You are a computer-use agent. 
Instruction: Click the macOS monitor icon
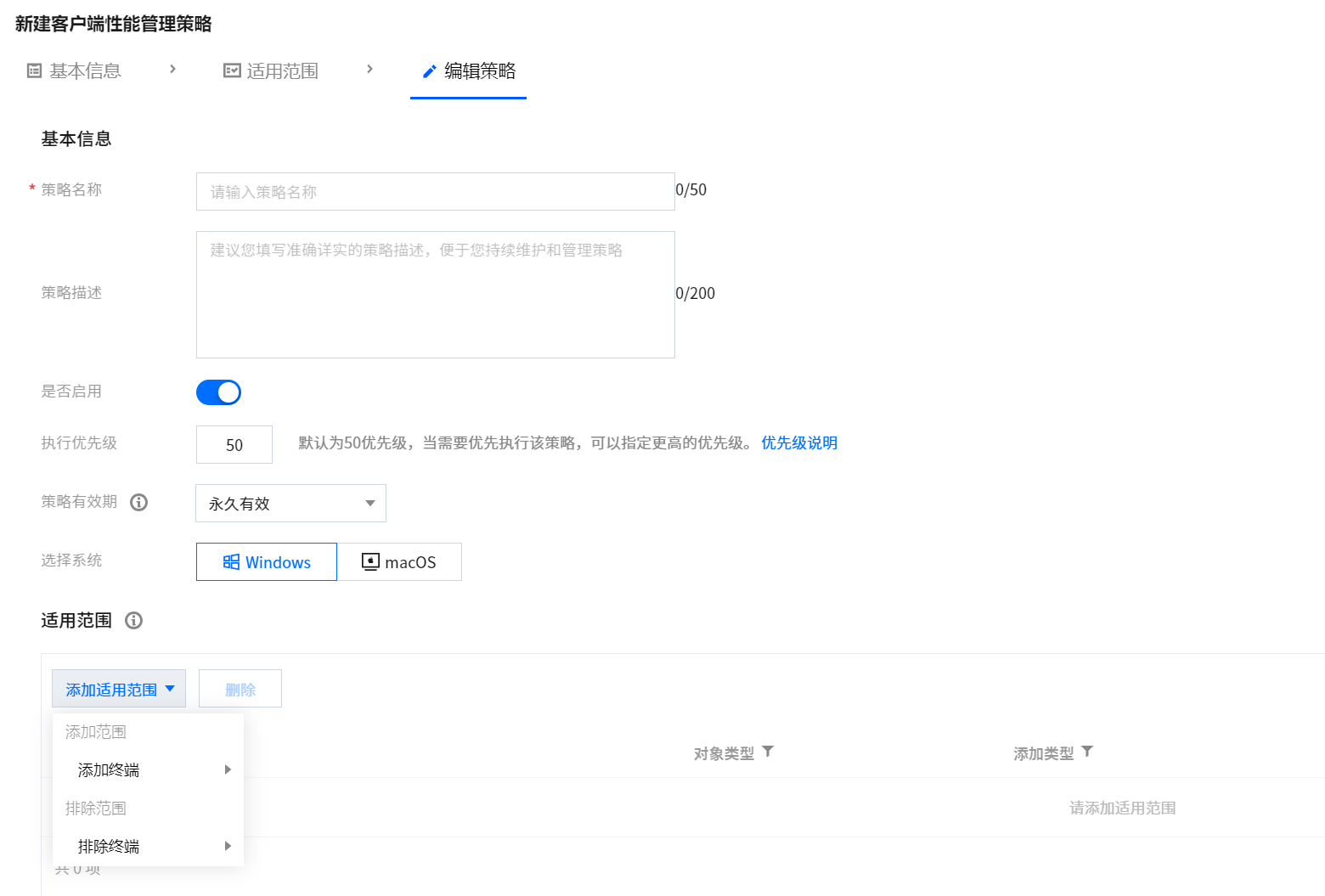pos(370,561)
